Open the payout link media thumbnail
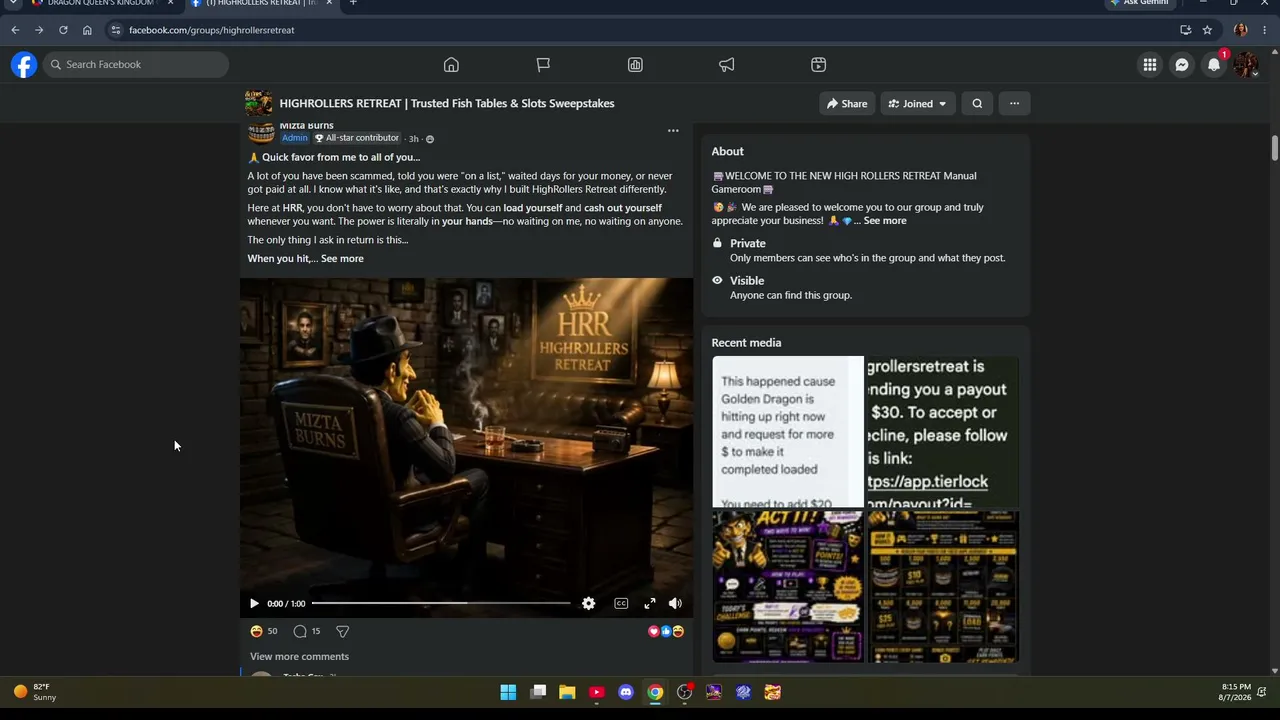The height and width of the screenshot is (720, 1280). tap(943, 432)
